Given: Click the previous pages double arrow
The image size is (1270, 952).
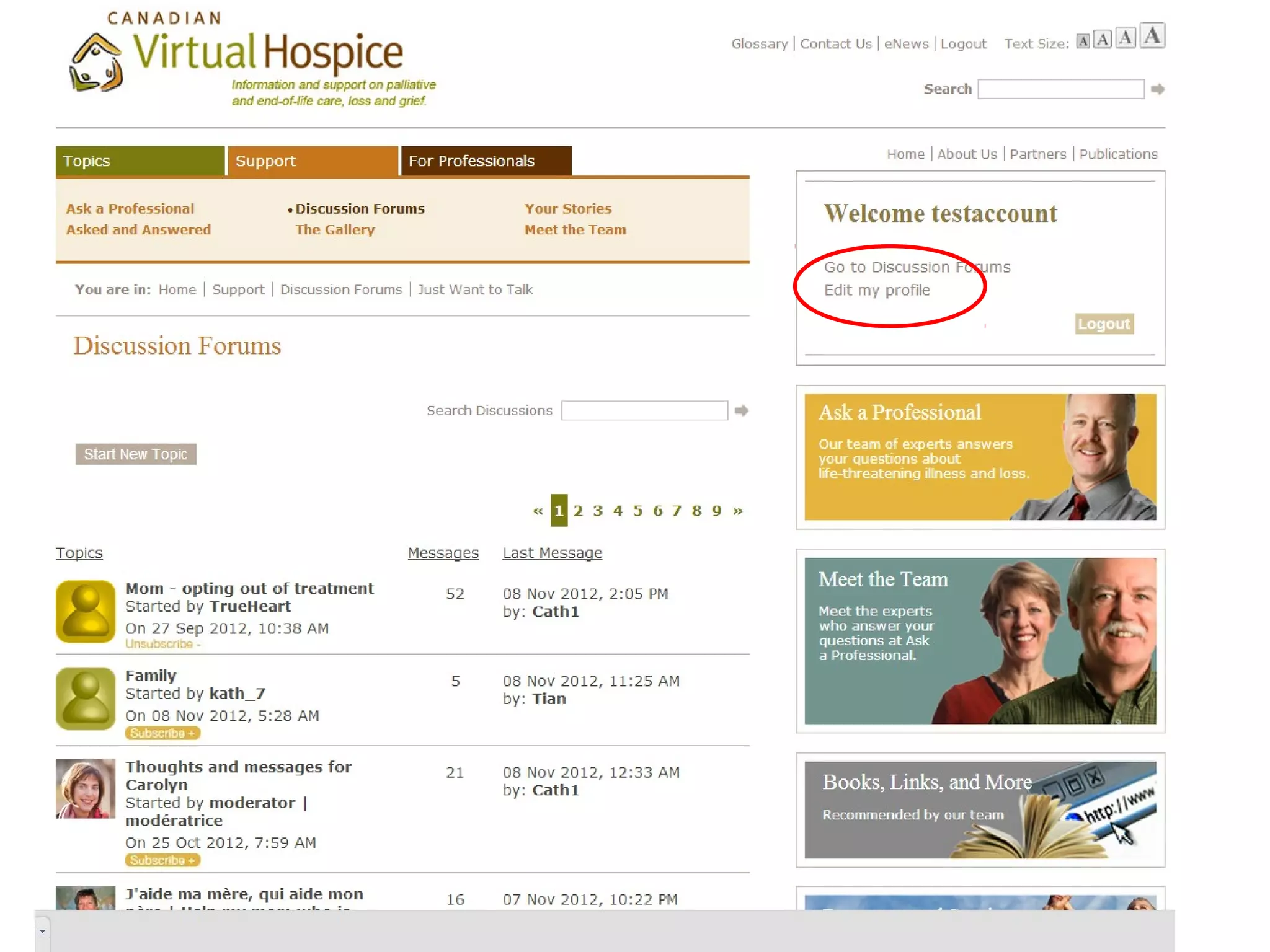Looking at the screenshot, I should pyautogui.click(x=538, y=511).
